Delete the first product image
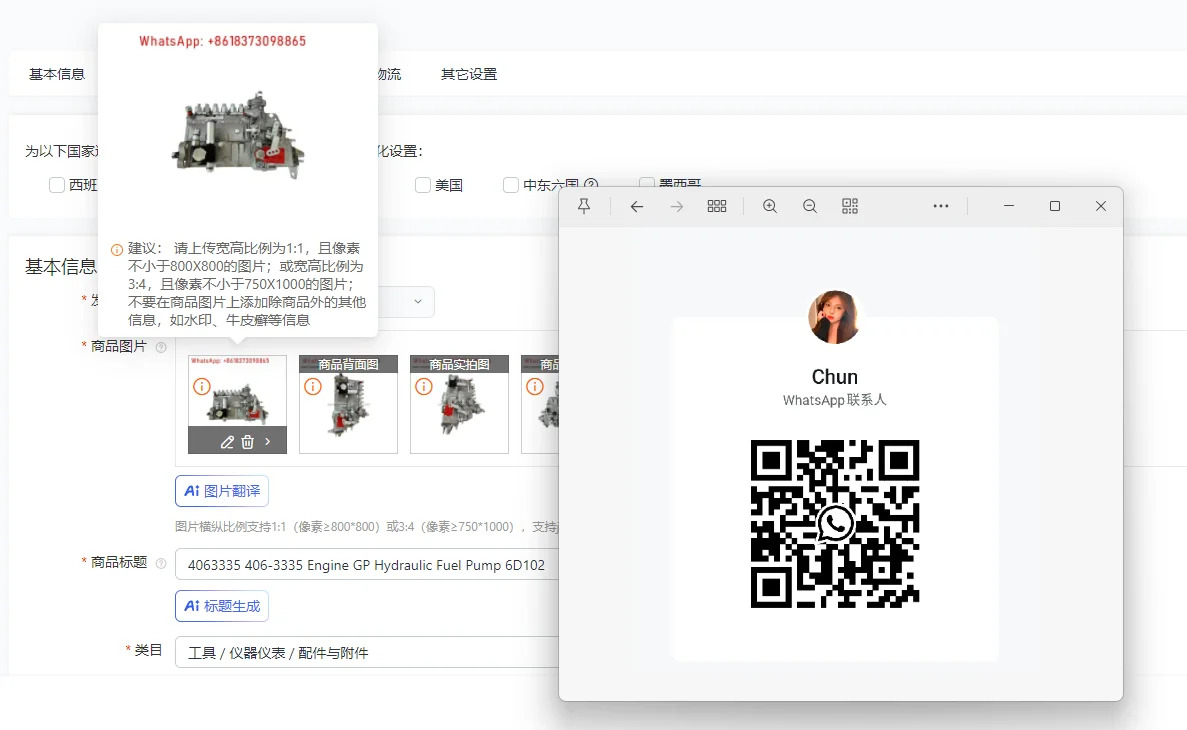 pos(248,442)
